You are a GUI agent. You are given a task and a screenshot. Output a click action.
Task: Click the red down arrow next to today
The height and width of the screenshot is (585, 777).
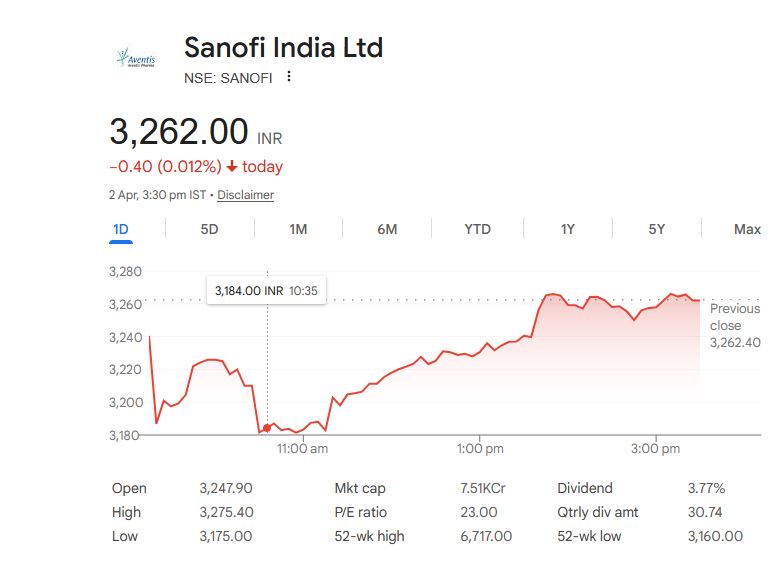(232, 167)
